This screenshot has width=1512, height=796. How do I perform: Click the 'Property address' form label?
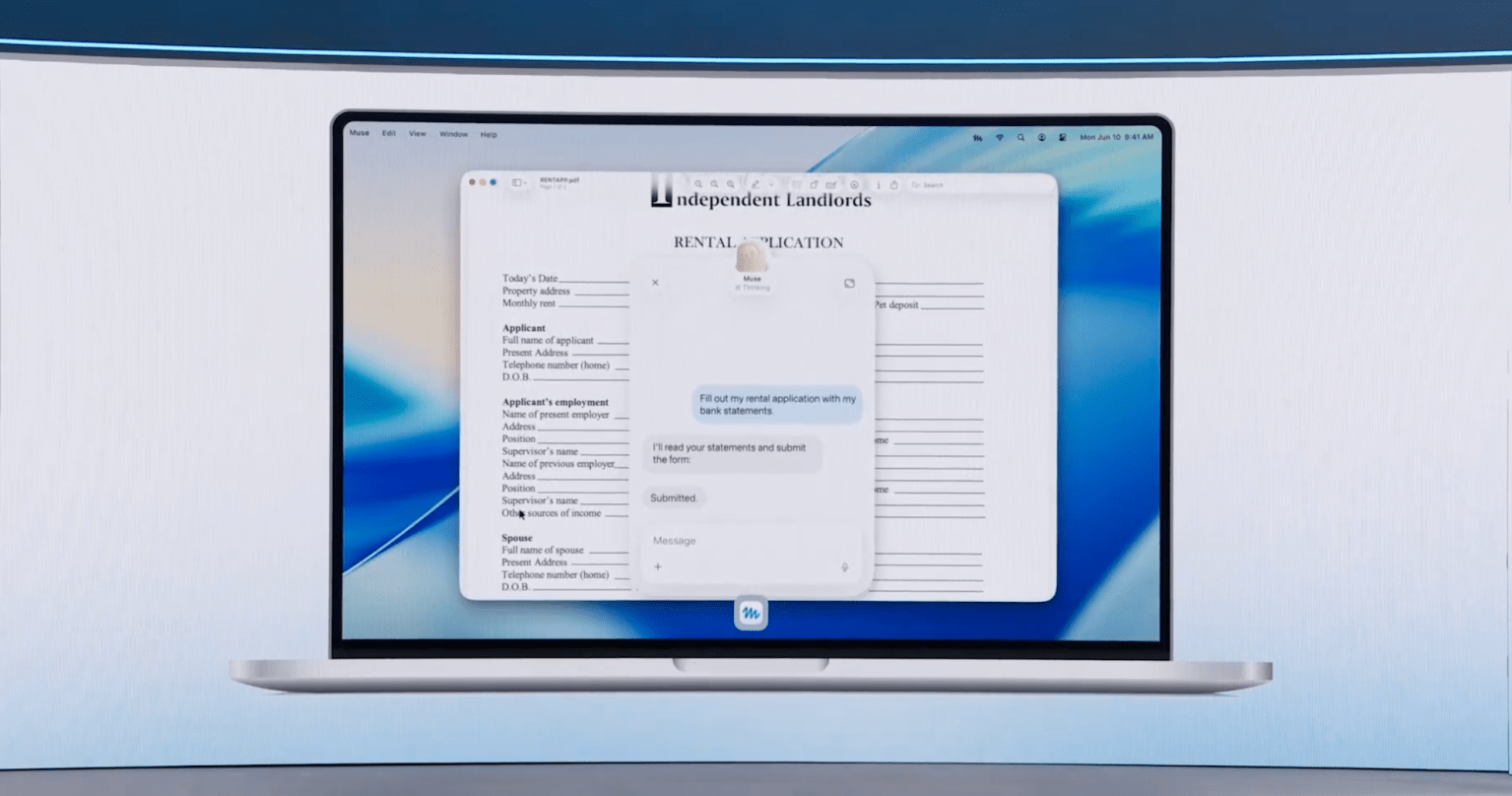click(x=536, y=292)
